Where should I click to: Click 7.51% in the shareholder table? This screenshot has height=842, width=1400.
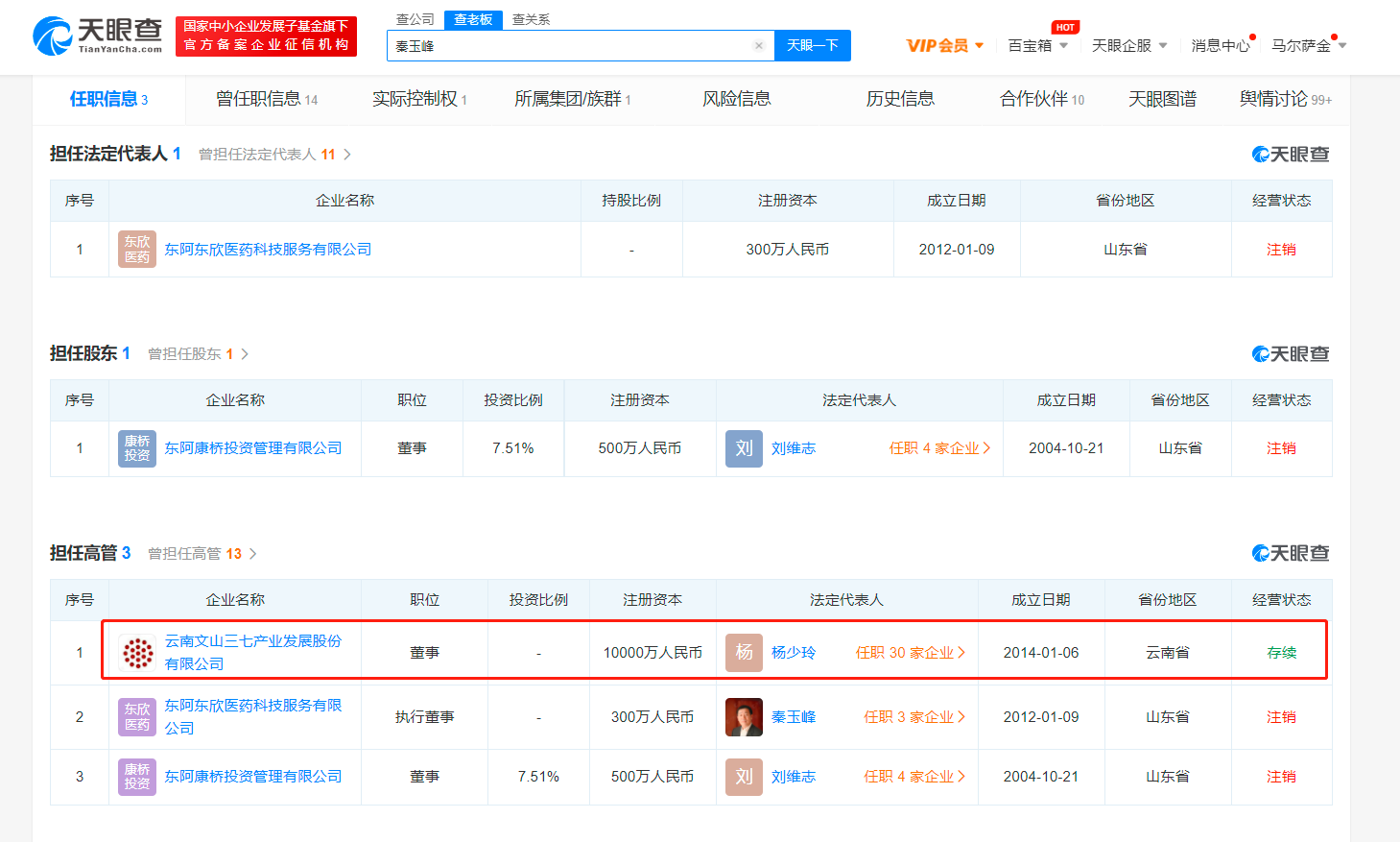click(x=513, y=448)
